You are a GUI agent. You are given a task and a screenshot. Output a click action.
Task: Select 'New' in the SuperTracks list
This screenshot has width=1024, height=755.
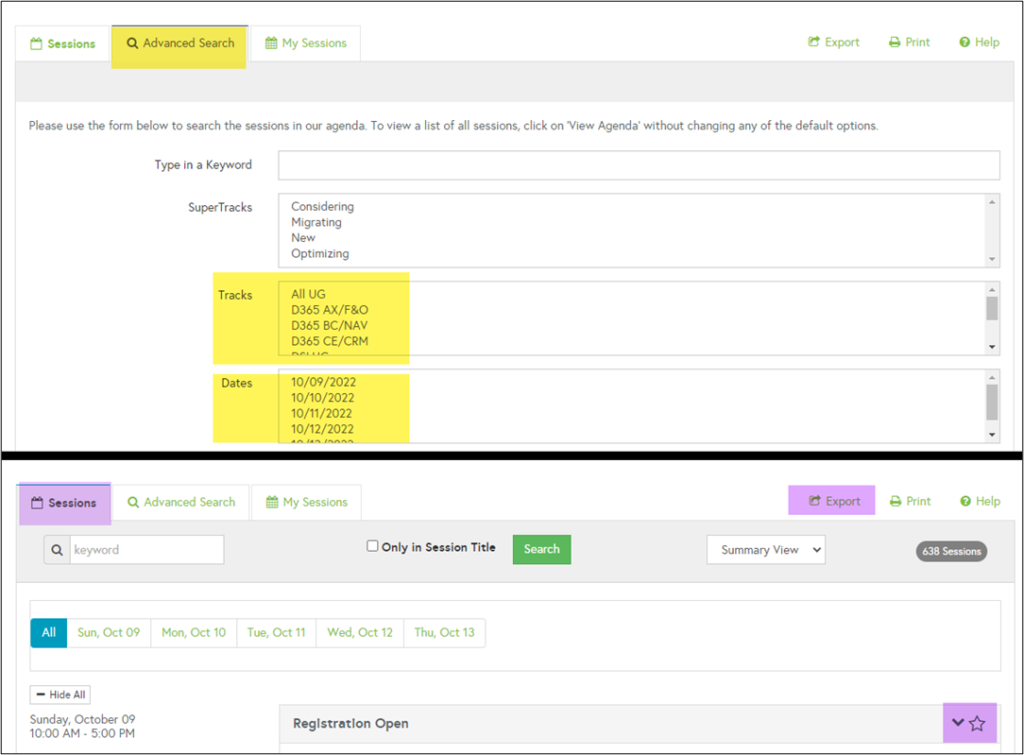coord(303,238)
